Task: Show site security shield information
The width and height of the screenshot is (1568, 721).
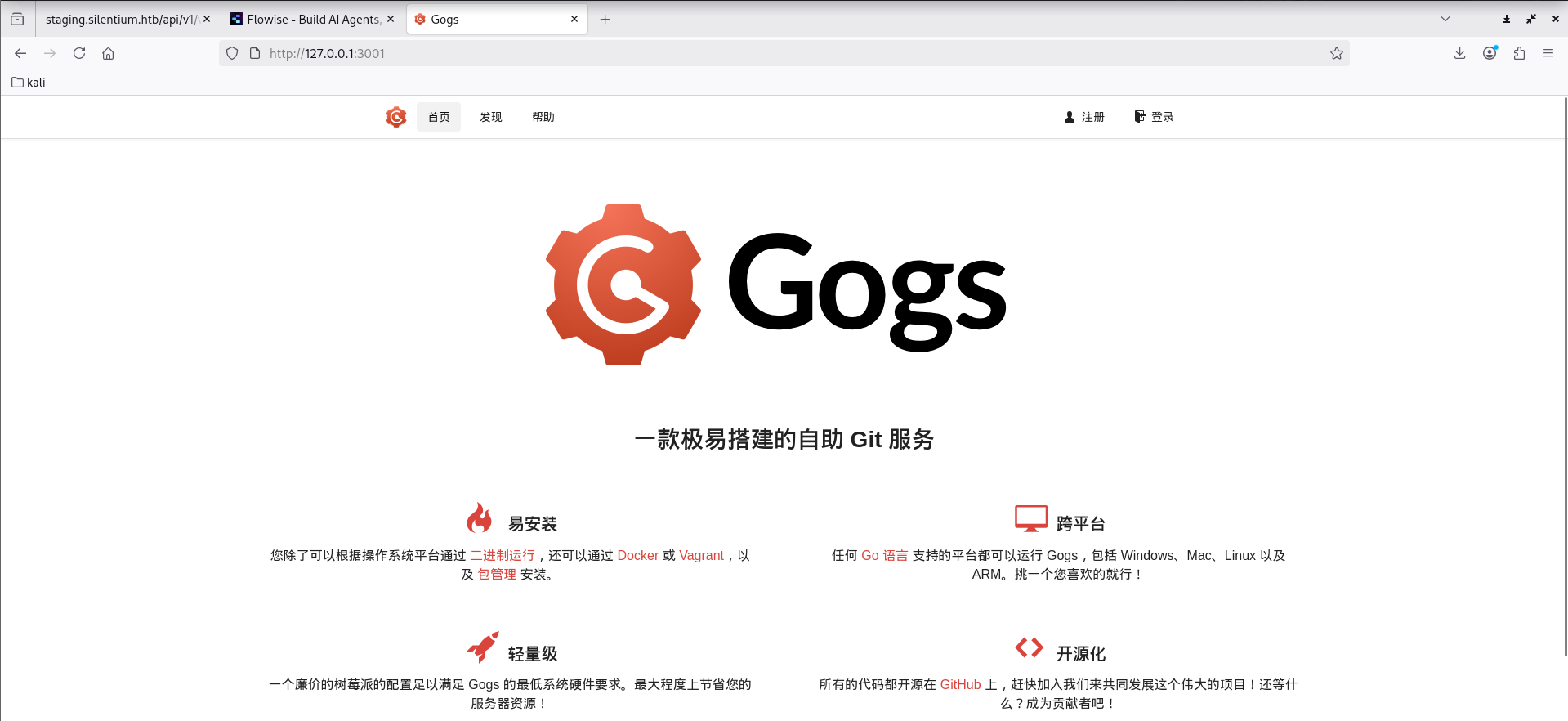Action: click(232, 53)
